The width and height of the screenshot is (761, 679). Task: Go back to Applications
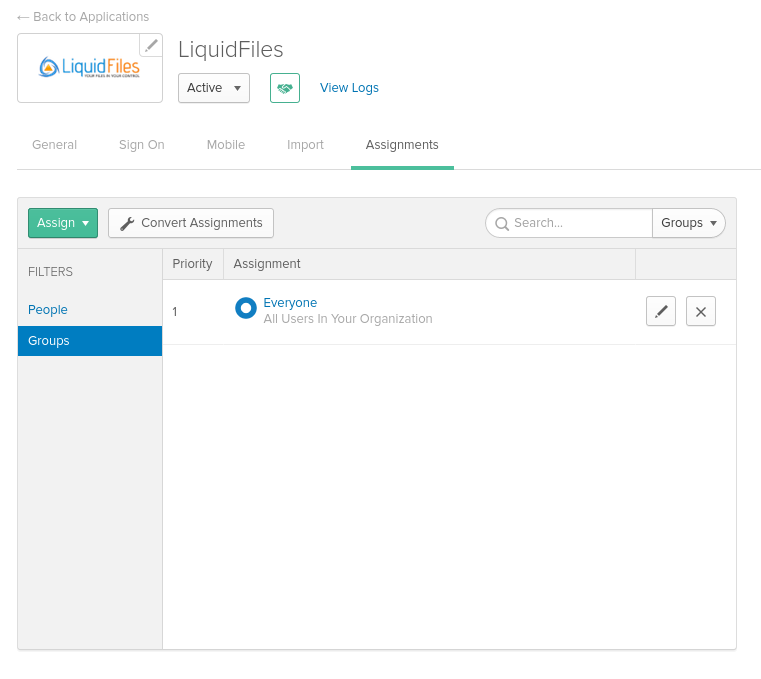(83, 17)
